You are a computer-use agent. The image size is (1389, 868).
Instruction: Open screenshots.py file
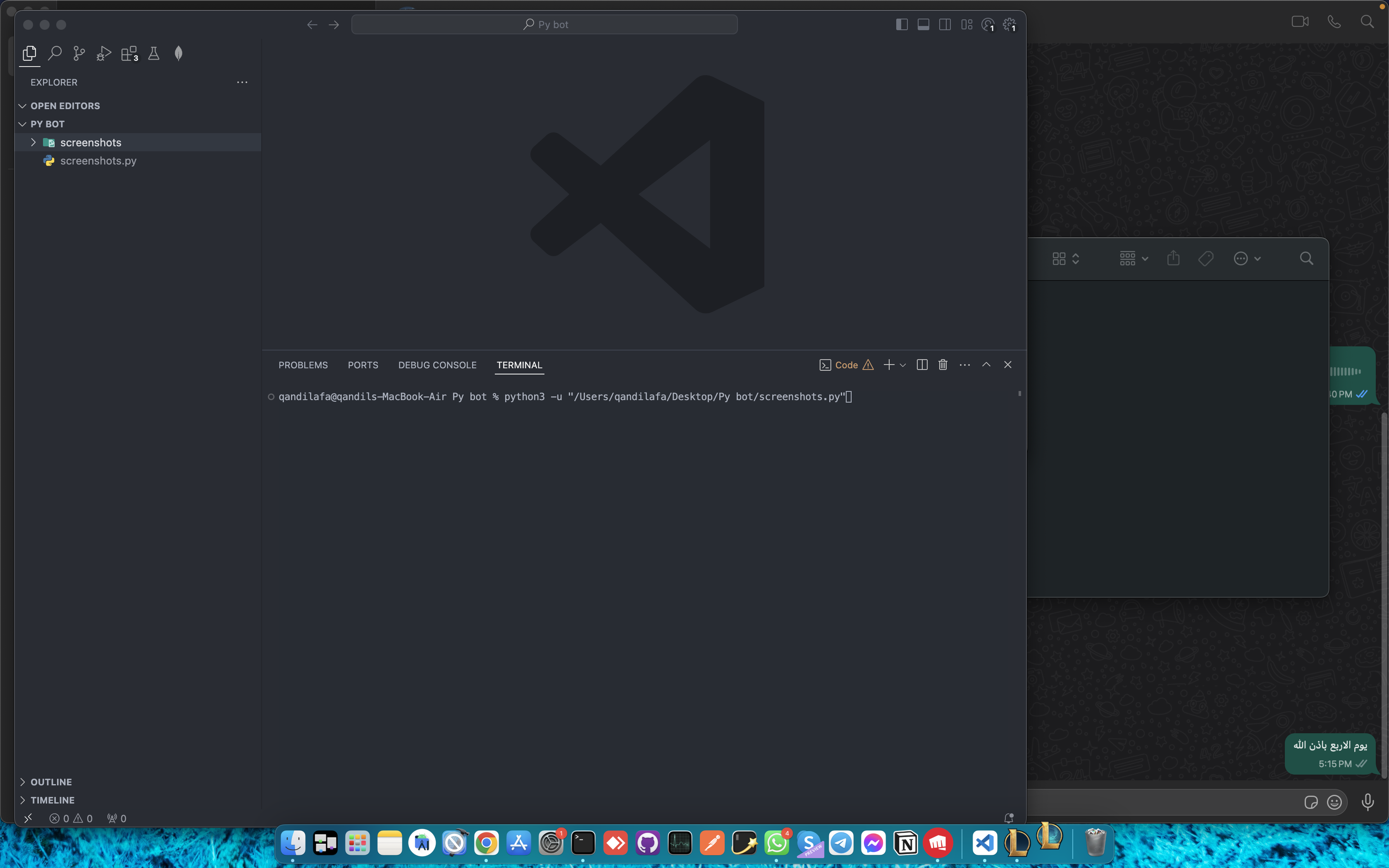pos(98,161)
